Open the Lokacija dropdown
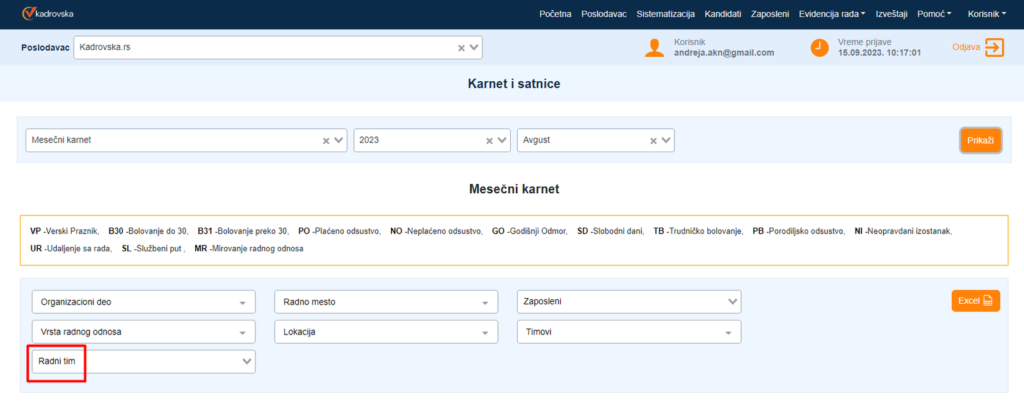The width and height of the screenshot is (1024, 401). pos(386,331)
